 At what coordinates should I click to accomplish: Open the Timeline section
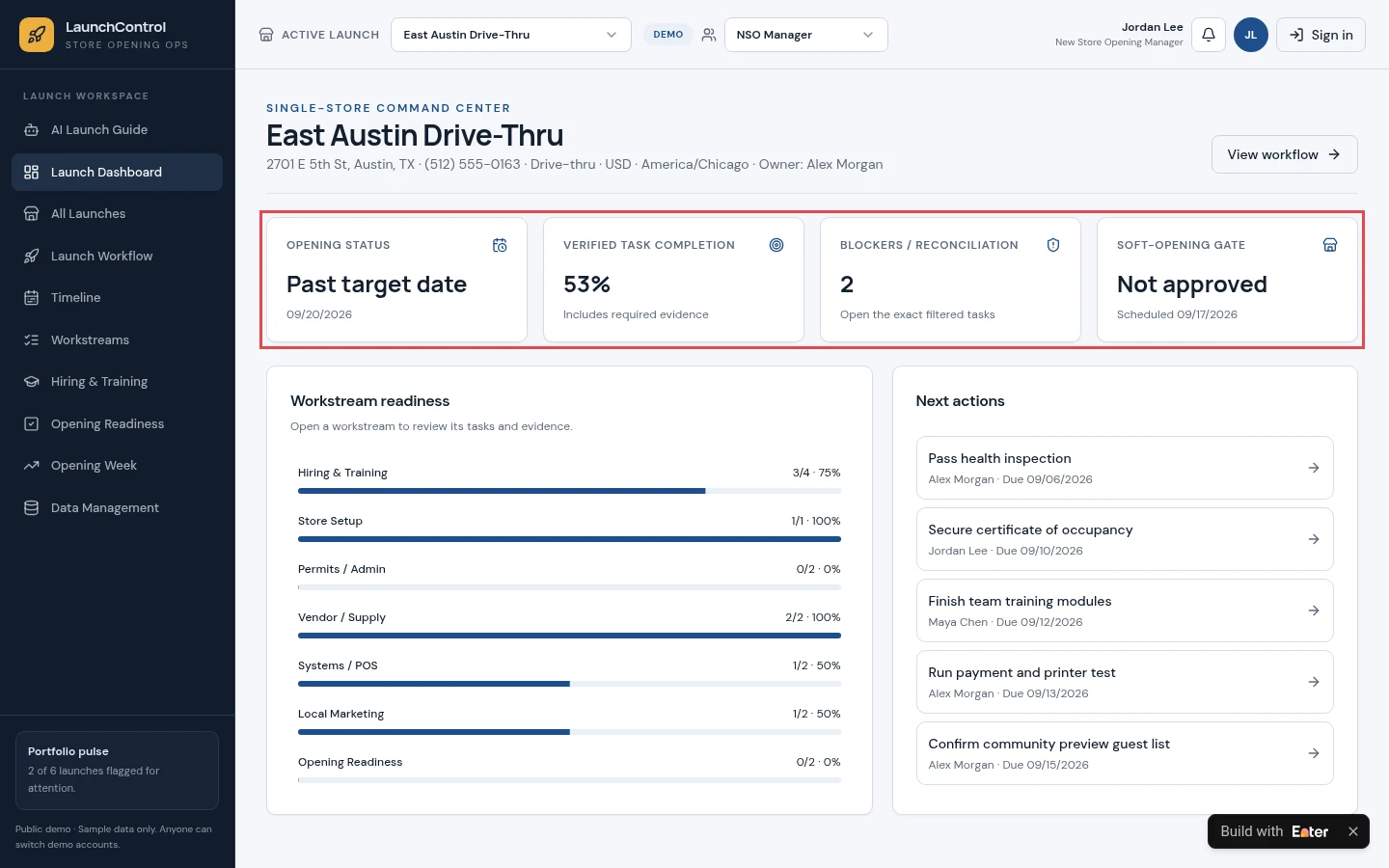pyautogui.click(x=117, y=298)
